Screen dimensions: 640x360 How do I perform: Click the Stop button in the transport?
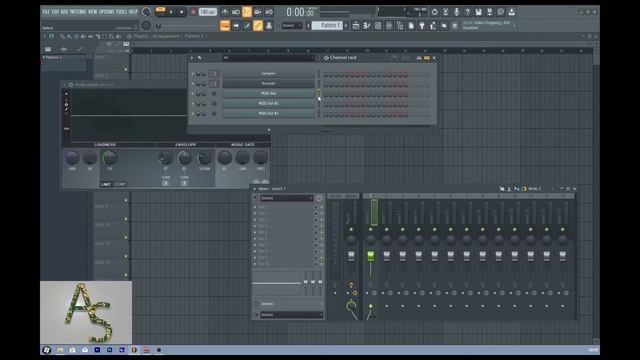pos(182,12)
